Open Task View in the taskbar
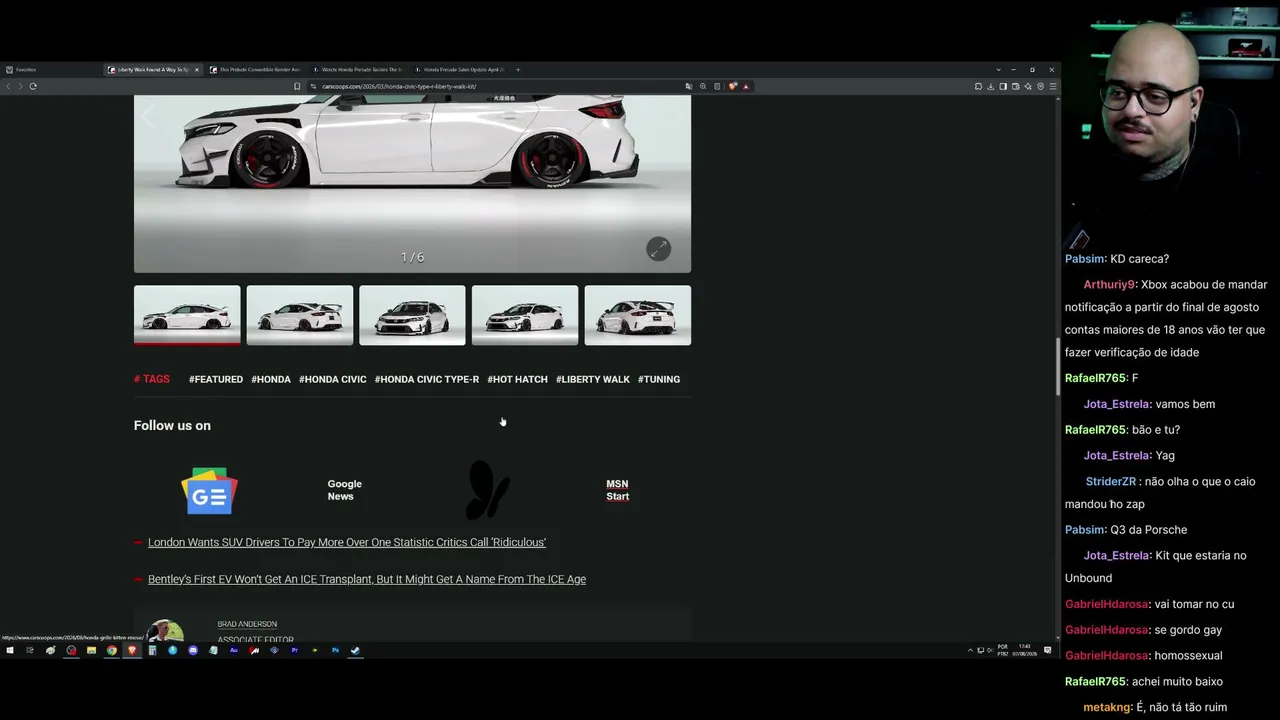This screenshot has width=1280, height=720. [30, 650]
